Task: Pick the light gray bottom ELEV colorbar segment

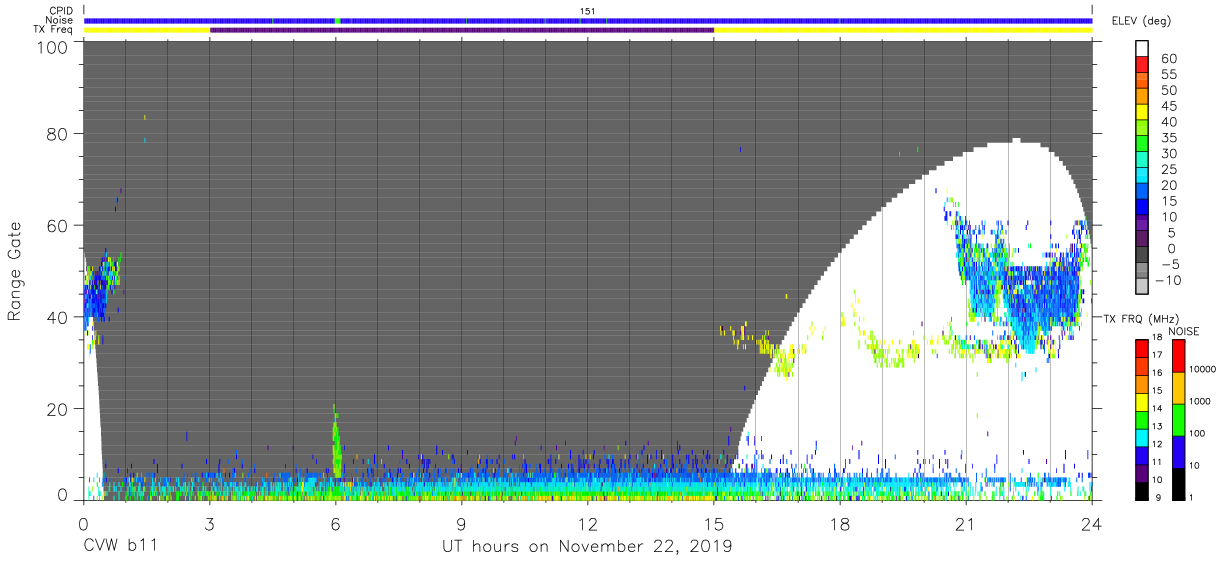Action: click(1144, 287)
